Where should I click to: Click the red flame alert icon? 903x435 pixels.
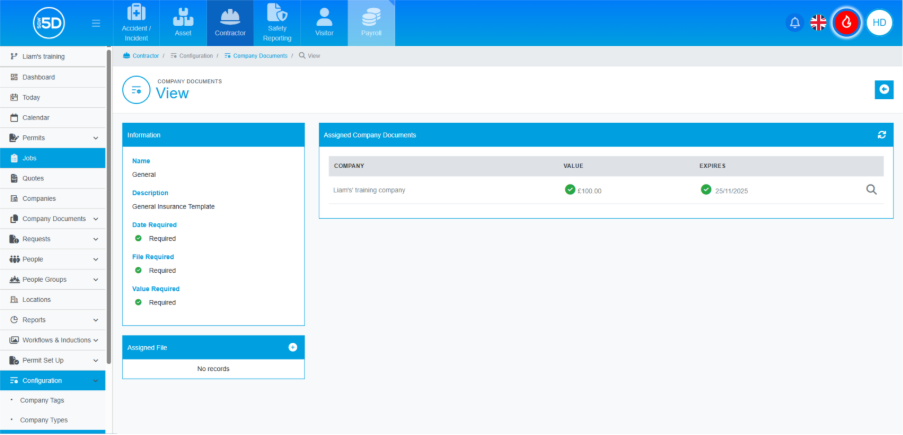pyautogui.click(x=847, y=22)
